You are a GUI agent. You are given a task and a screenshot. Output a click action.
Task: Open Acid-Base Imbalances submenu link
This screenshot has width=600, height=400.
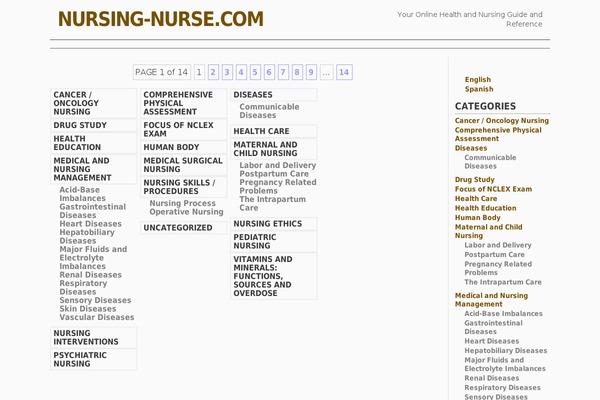pyautogui.click(x=82, y=194)
